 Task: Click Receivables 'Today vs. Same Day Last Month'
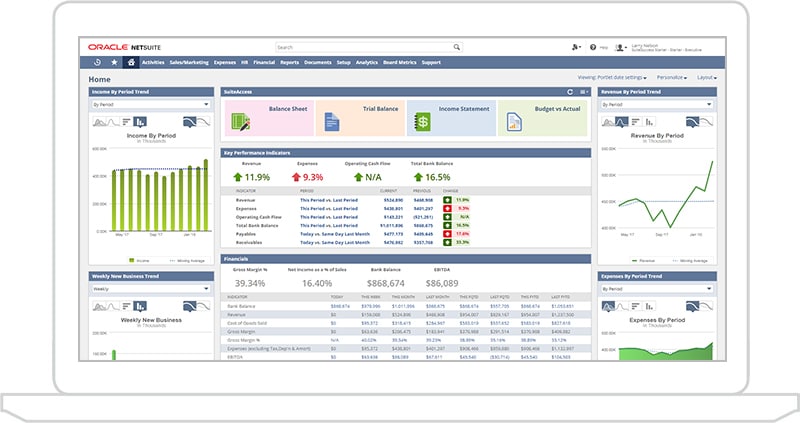(x=335, y=242)
